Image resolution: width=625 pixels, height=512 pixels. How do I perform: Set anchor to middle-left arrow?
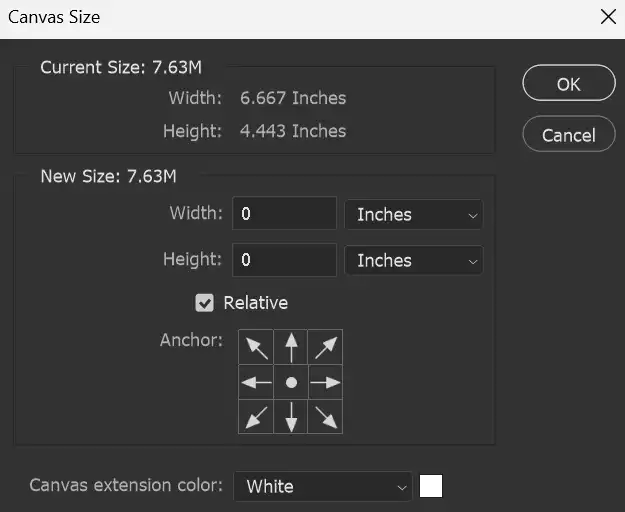[257, 382]
